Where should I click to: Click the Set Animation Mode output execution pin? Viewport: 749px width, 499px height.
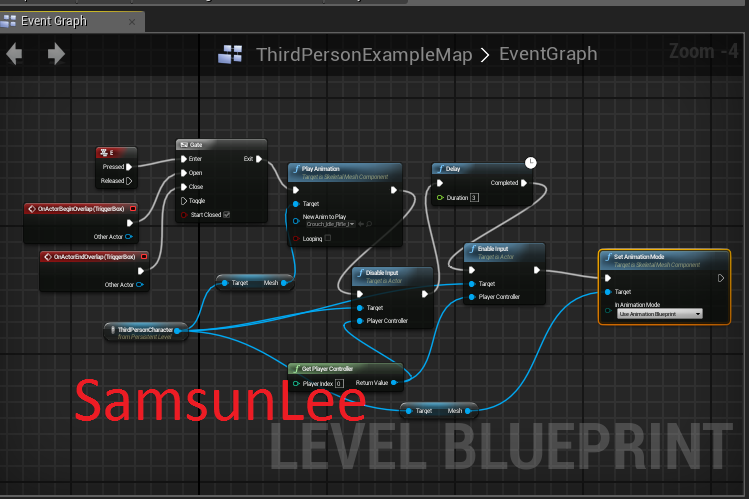point(721,278)
